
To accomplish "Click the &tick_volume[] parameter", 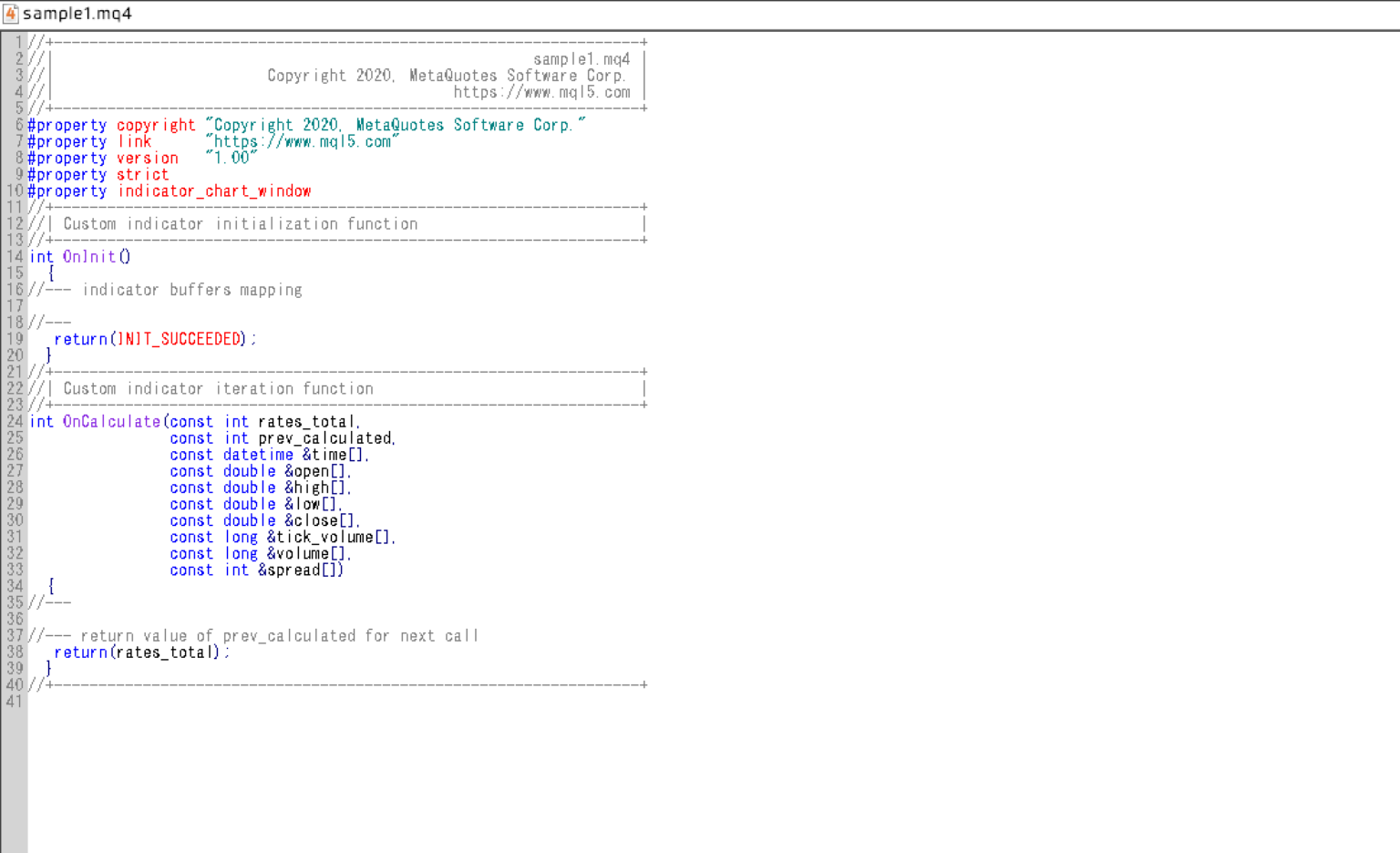I will click(329, 537).
